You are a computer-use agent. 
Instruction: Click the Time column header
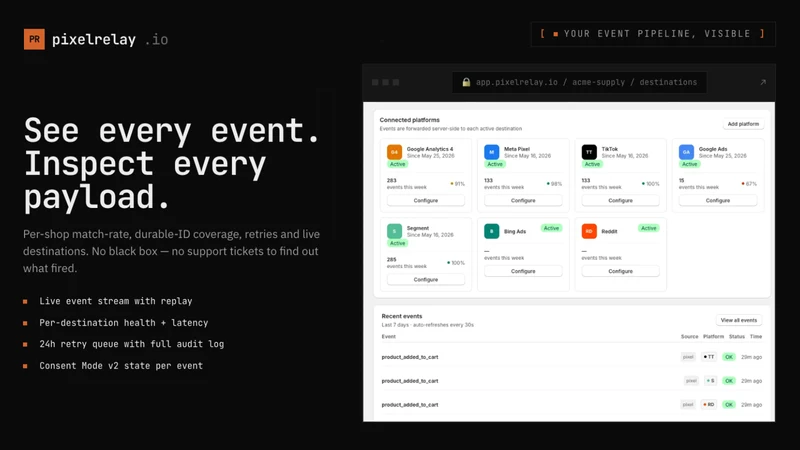pos(756,337)
